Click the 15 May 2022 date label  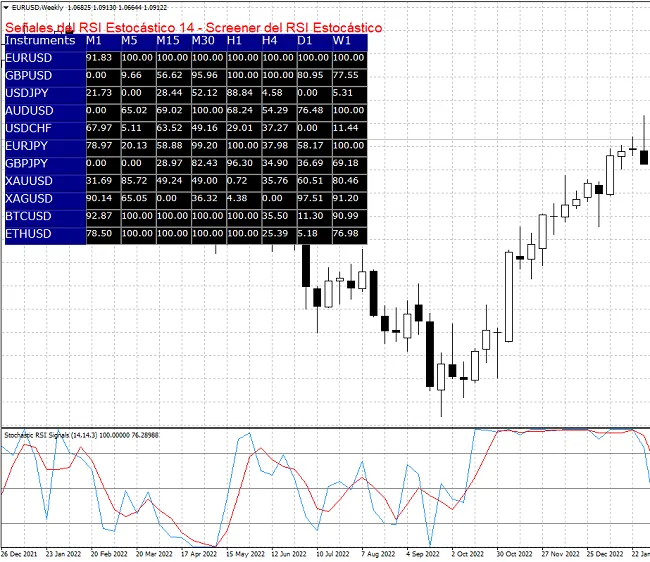[245, 554]
